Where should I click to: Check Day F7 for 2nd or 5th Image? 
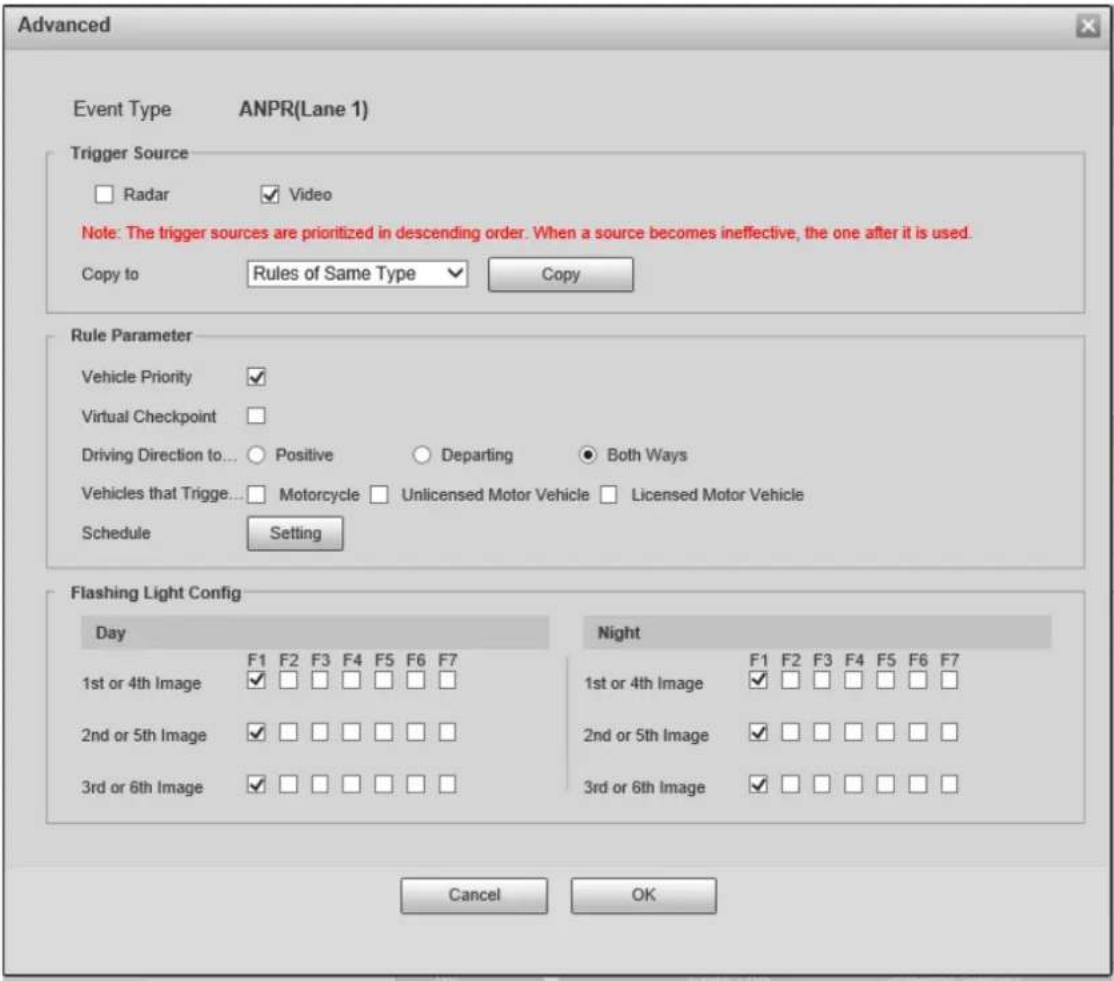[448, 732]
